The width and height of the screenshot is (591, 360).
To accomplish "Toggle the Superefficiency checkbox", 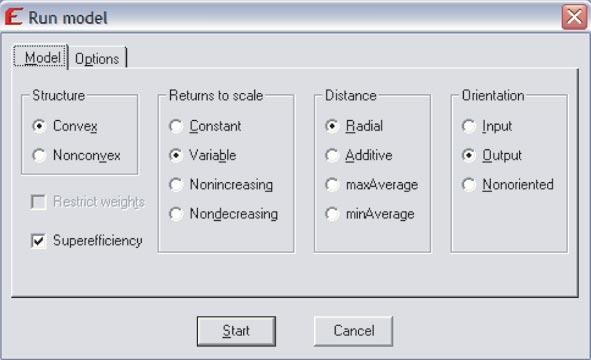I will (x=38, y=241).
